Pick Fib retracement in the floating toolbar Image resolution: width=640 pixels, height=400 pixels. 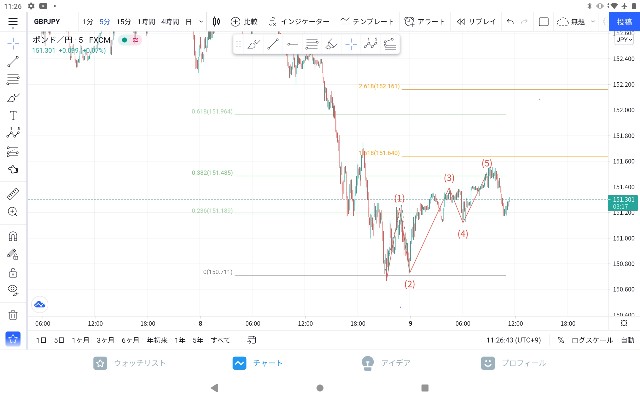[312, 44]
